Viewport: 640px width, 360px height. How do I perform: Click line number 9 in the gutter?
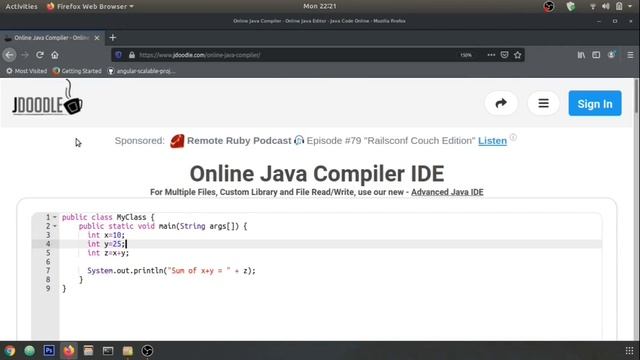pos(48,289)
